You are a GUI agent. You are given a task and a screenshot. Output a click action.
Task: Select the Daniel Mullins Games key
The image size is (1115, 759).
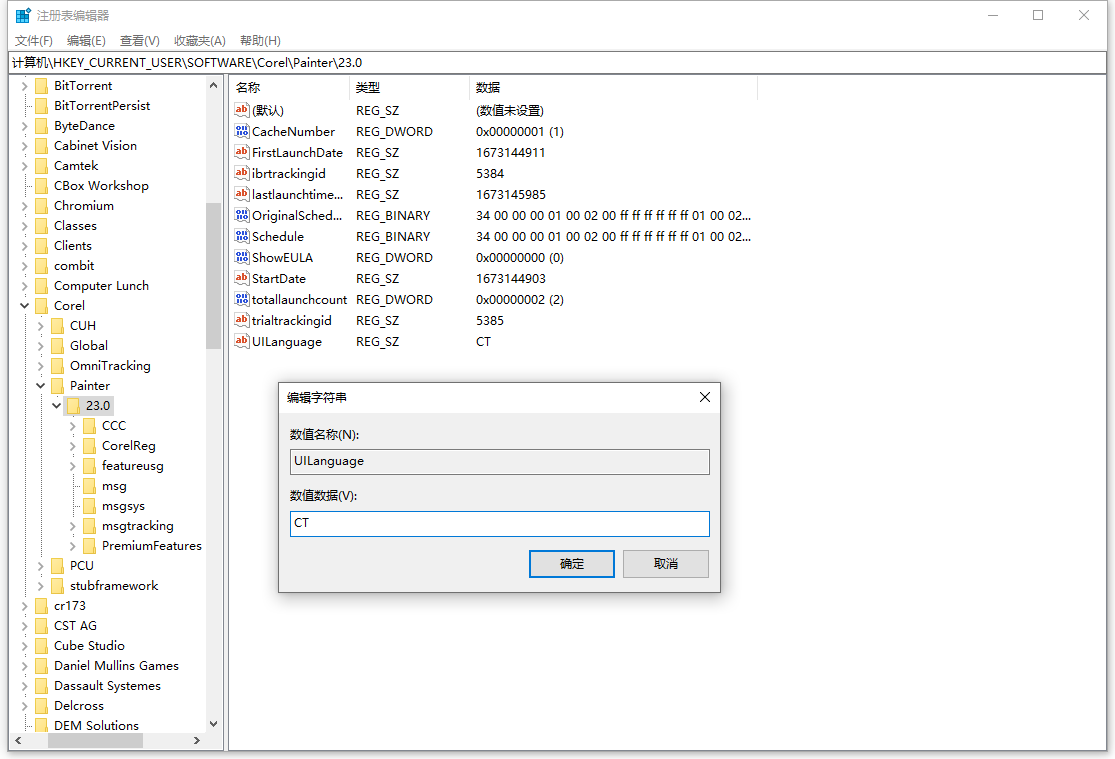point(116,665)
